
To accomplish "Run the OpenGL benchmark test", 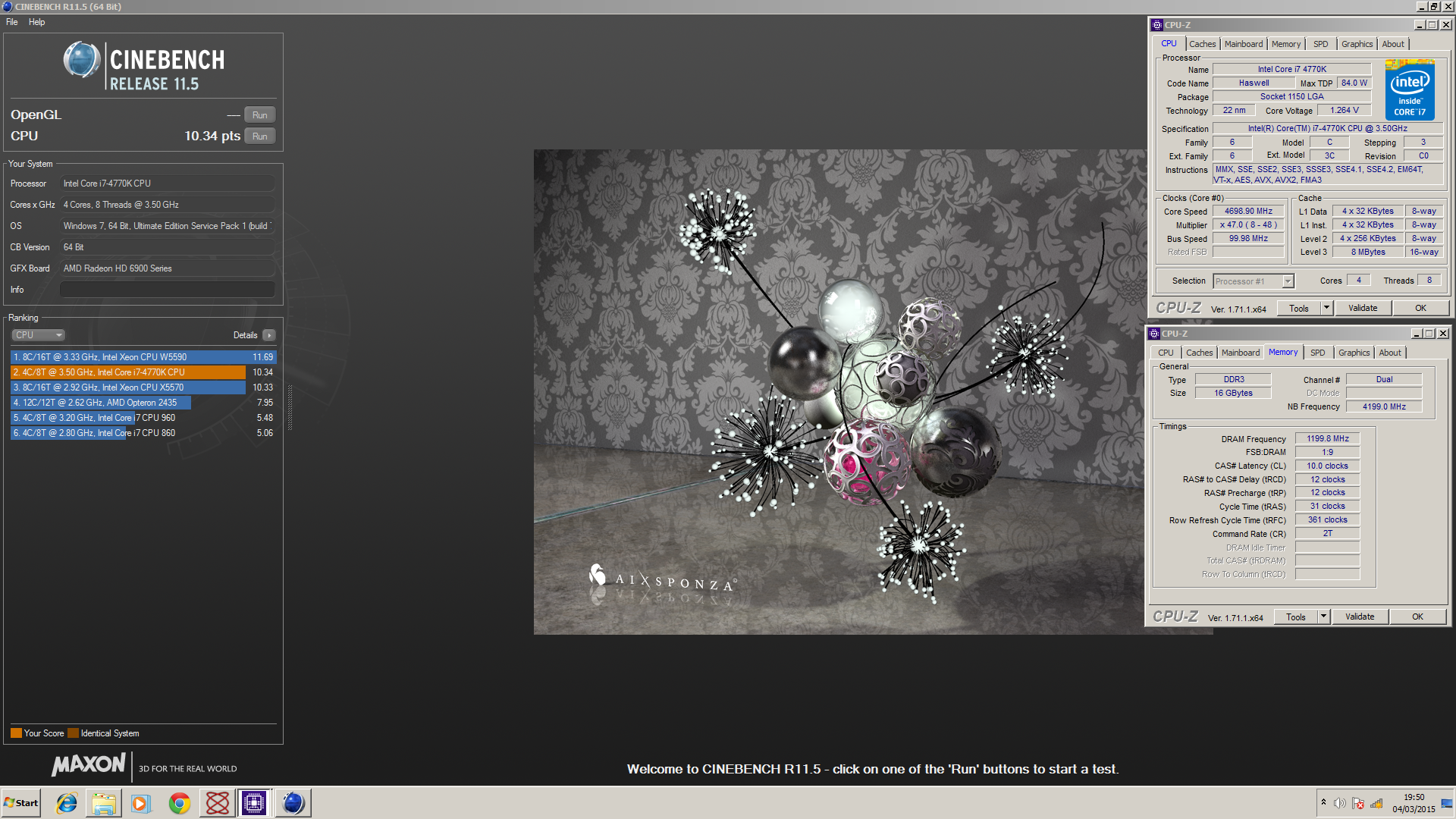I will pyautogui.click(x=260, y=115).
